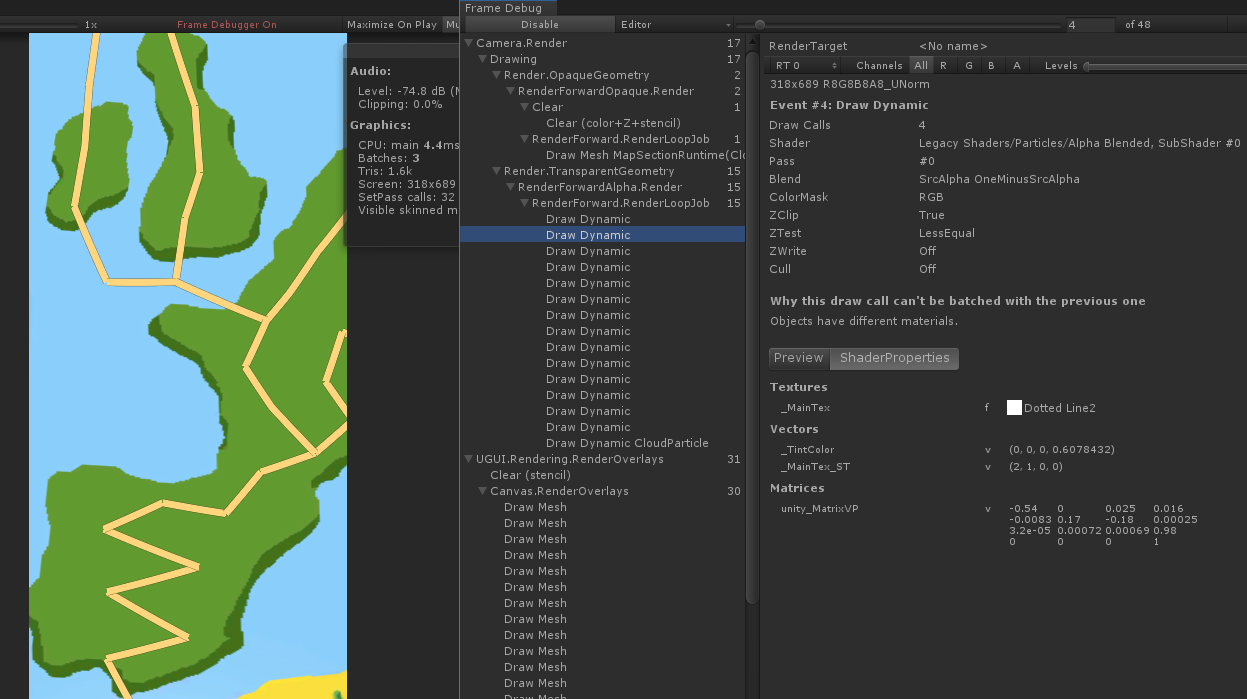This screenshot has height=699, width=1247.
Task: Switch to the Preview tab
Action: tap(798, 358)
